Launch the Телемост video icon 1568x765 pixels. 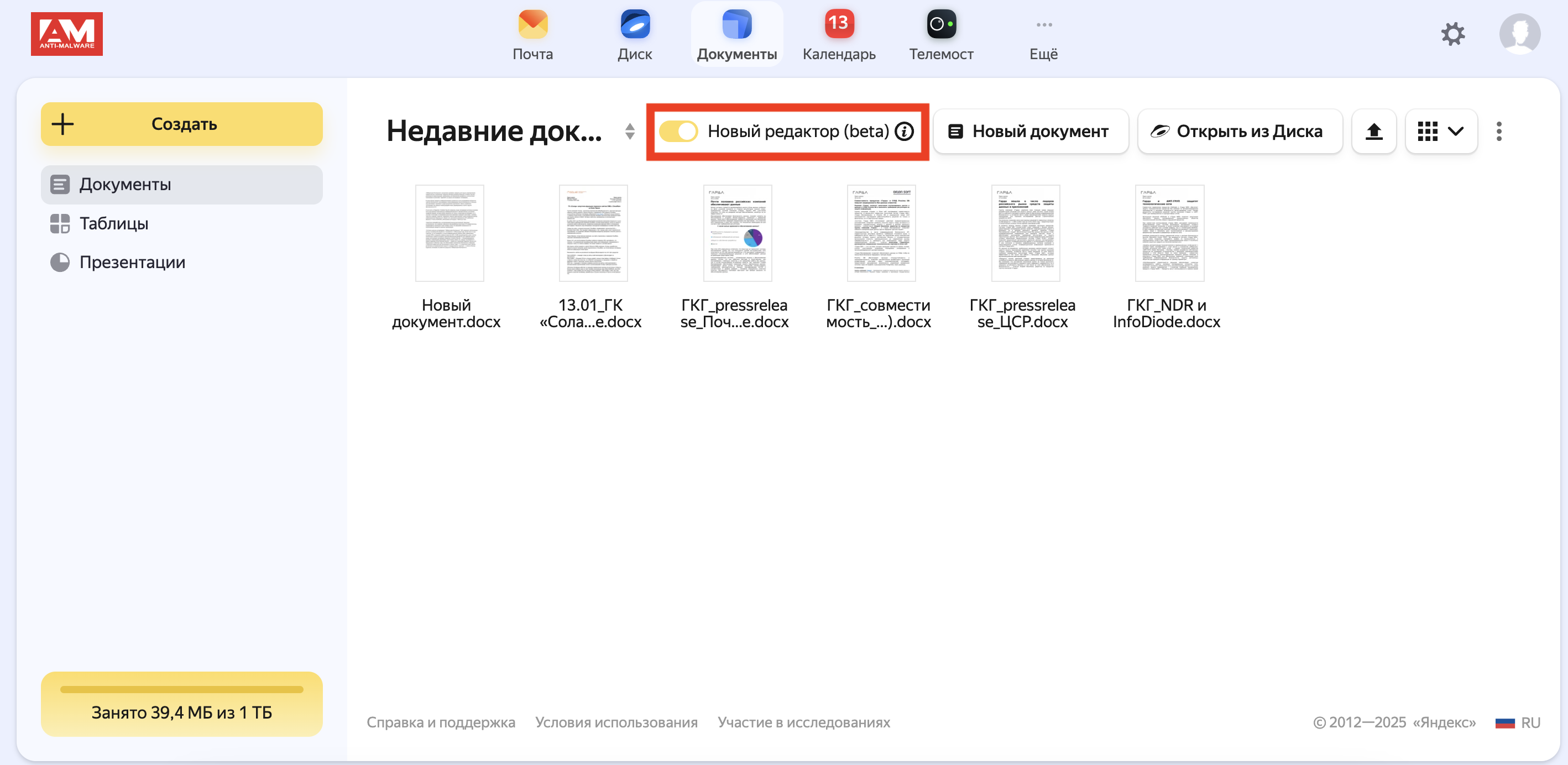[x=941, y=25]
